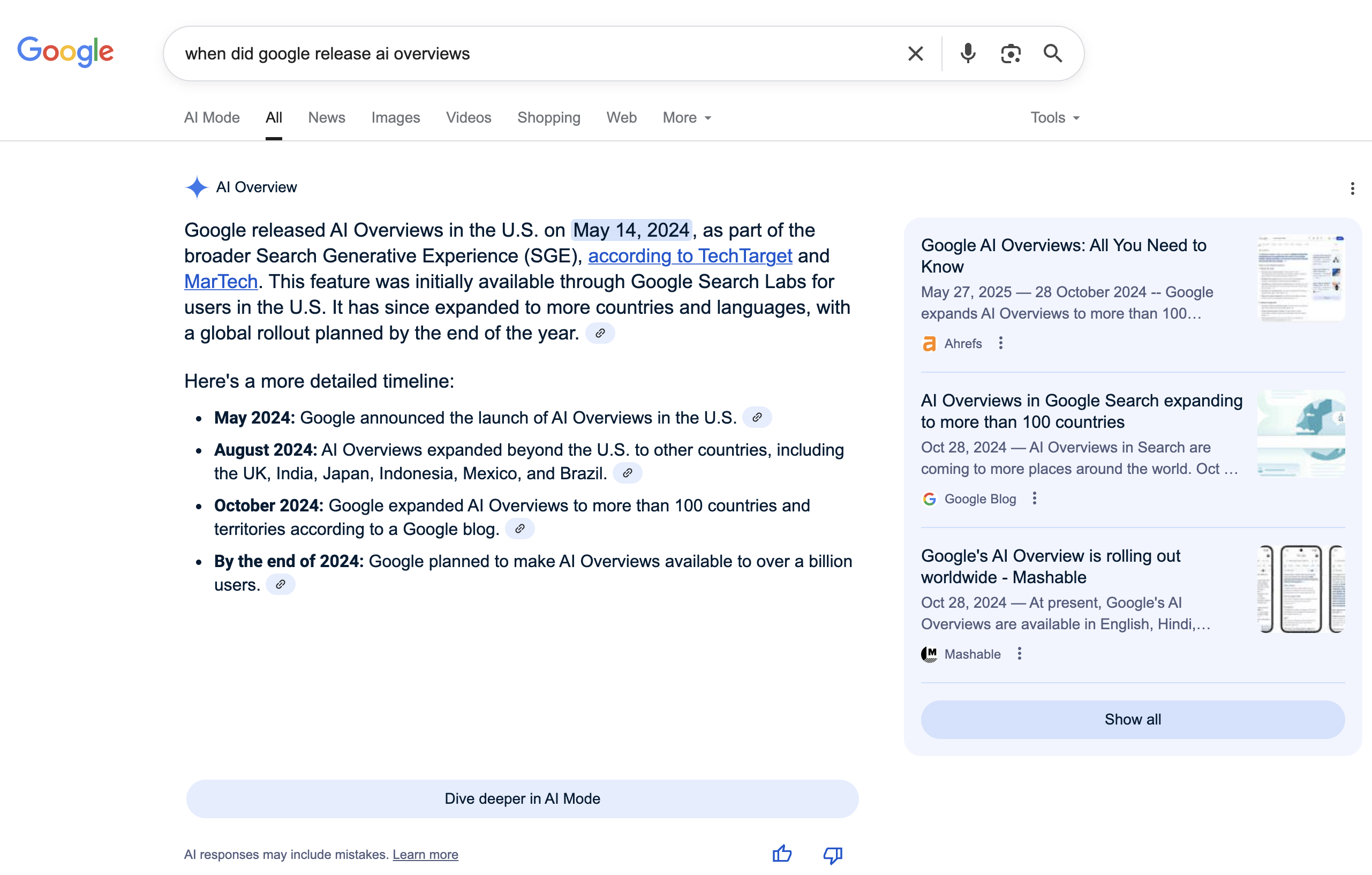Open 'Google's AI Overview is rolling out worldwide'
Image resolution: width=1372 pixels, height=875 pixels.
[x=1050, y=566]
